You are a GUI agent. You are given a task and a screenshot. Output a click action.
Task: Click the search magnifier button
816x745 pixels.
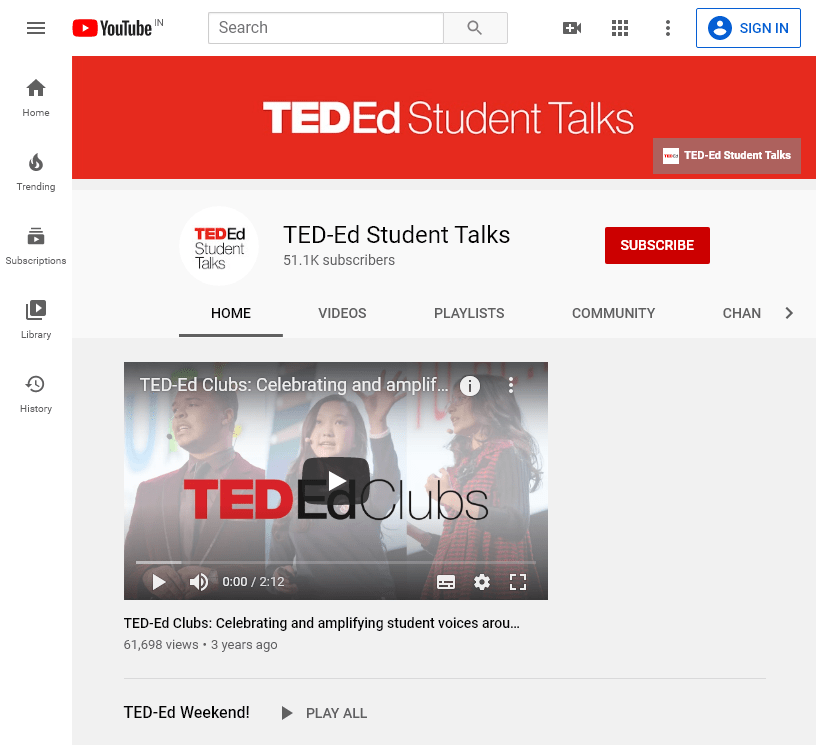(475, 28)
